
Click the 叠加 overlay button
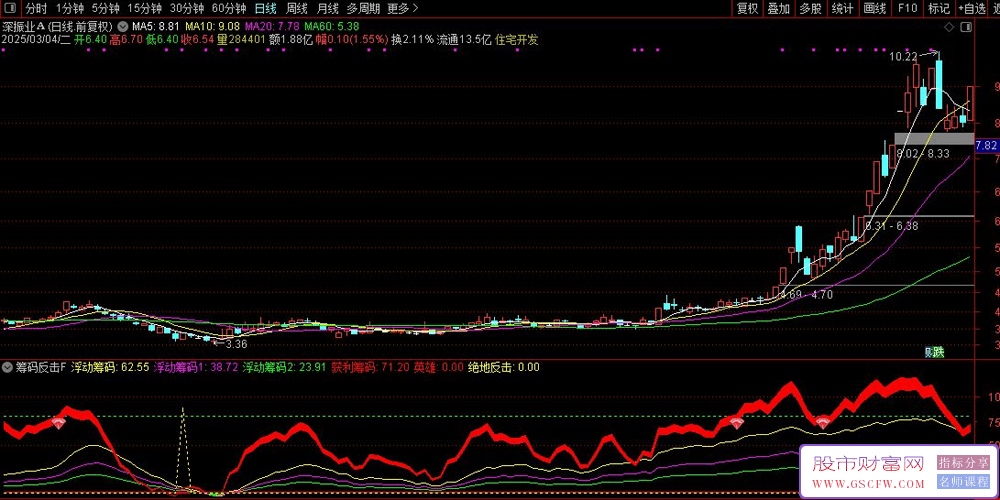pos(779,8)
